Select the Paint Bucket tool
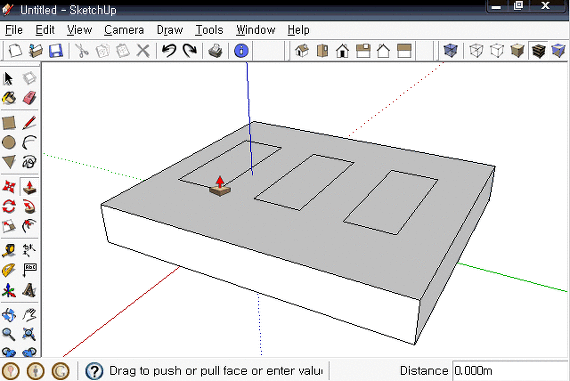Image resolution: width=570 pixels, height=381 pixels. click(9, 98)
